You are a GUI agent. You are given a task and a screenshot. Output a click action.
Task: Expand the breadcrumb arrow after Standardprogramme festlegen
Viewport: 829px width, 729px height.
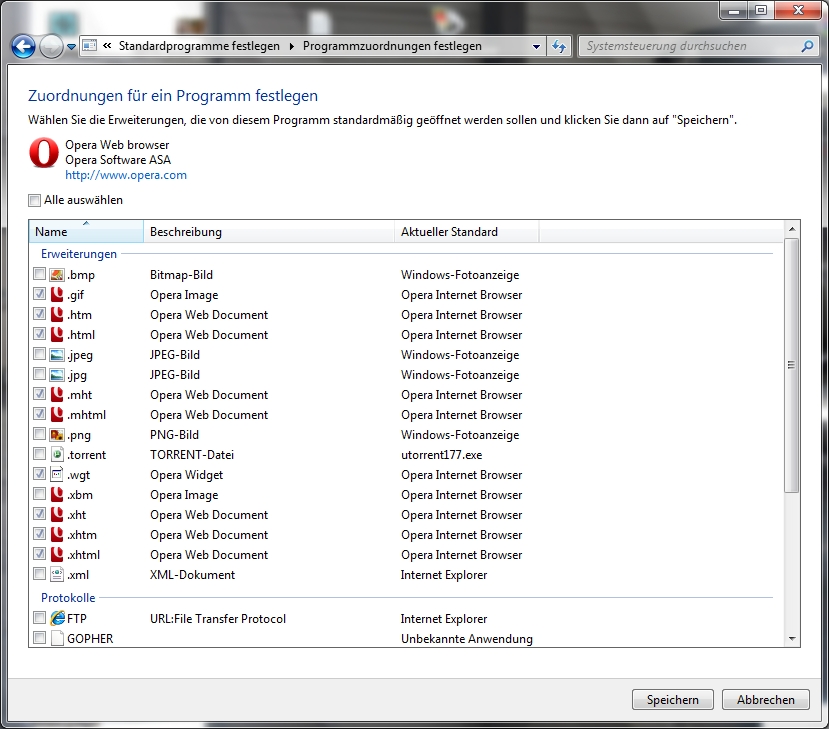[291, 47]
